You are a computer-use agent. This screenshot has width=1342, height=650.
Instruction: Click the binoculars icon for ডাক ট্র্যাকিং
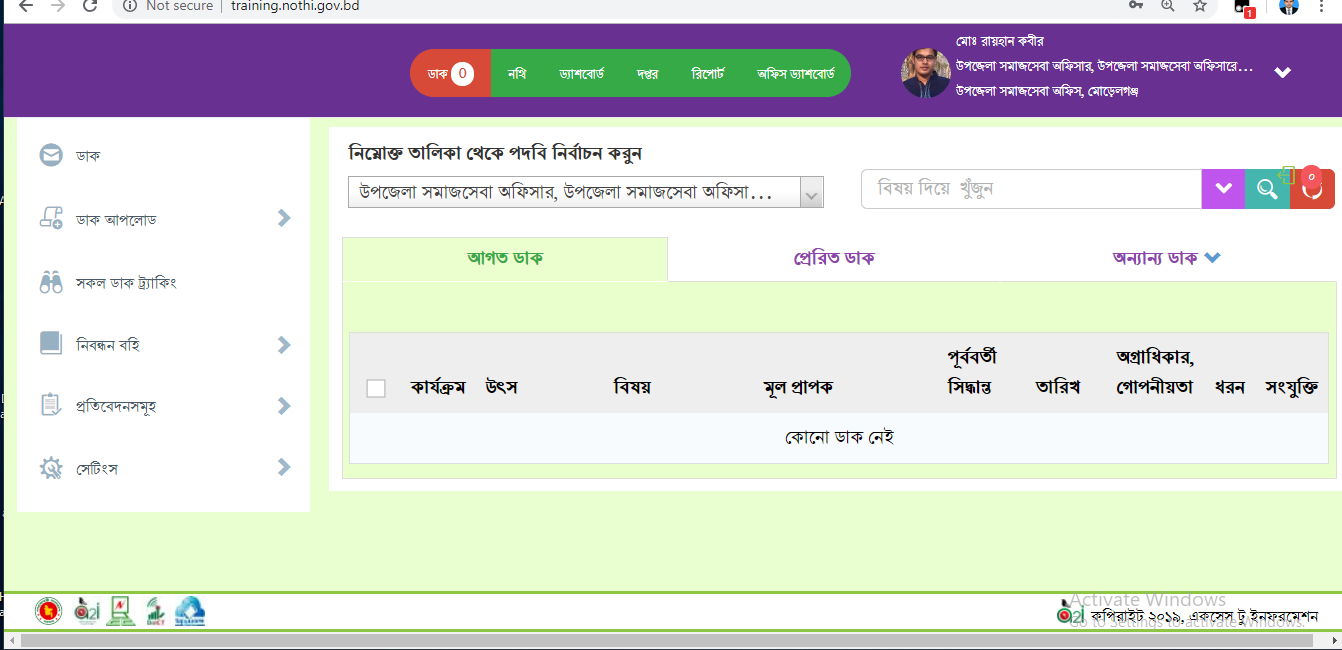coord(51,283)
